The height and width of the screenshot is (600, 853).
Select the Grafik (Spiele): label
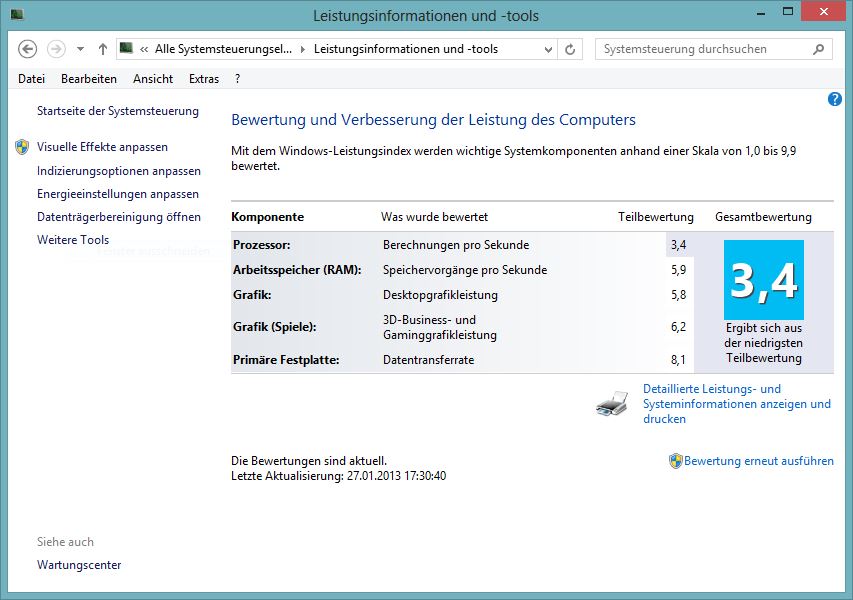[x=275, y=327]
